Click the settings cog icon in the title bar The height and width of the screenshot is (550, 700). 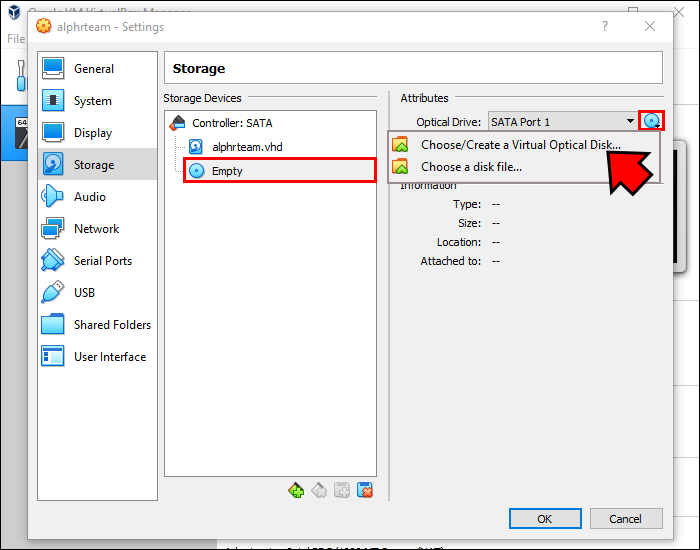pyautogui.click(x=43, y=26)
